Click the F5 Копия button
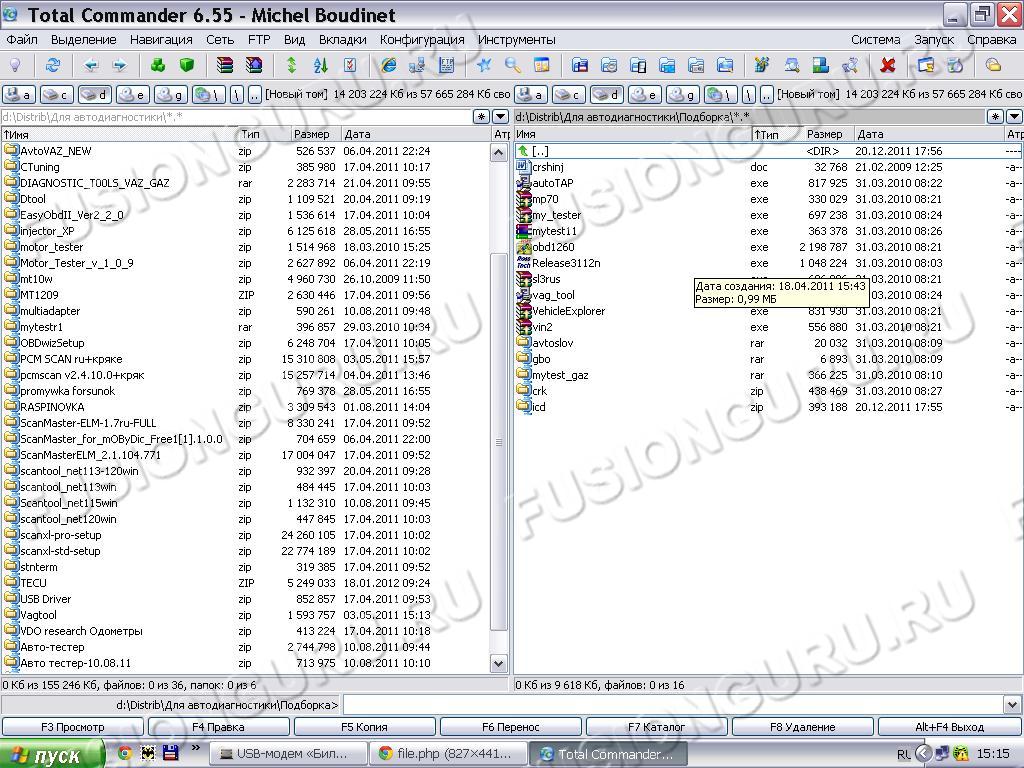 pos(364,727)
